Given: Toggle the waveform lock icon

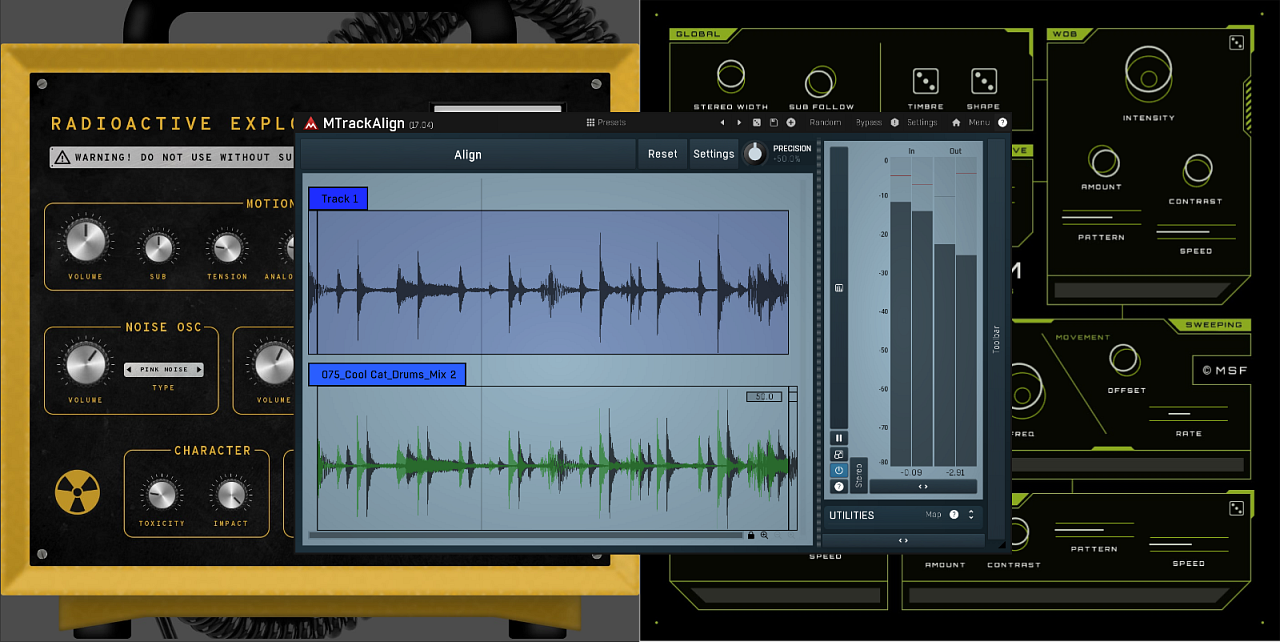Looking at the screenshot, I should (x=751, y=536).
